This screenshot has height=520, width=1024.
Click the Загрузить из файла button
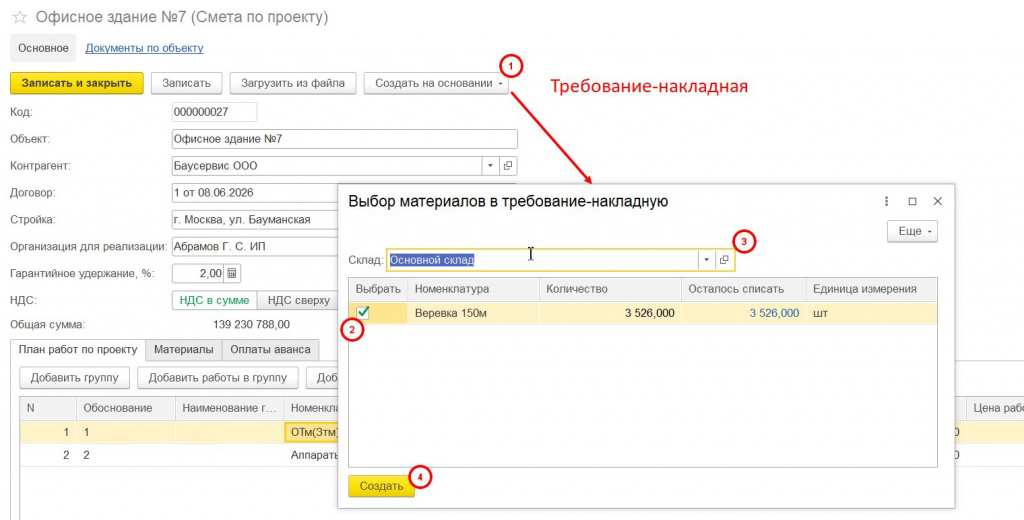[293, 83]
